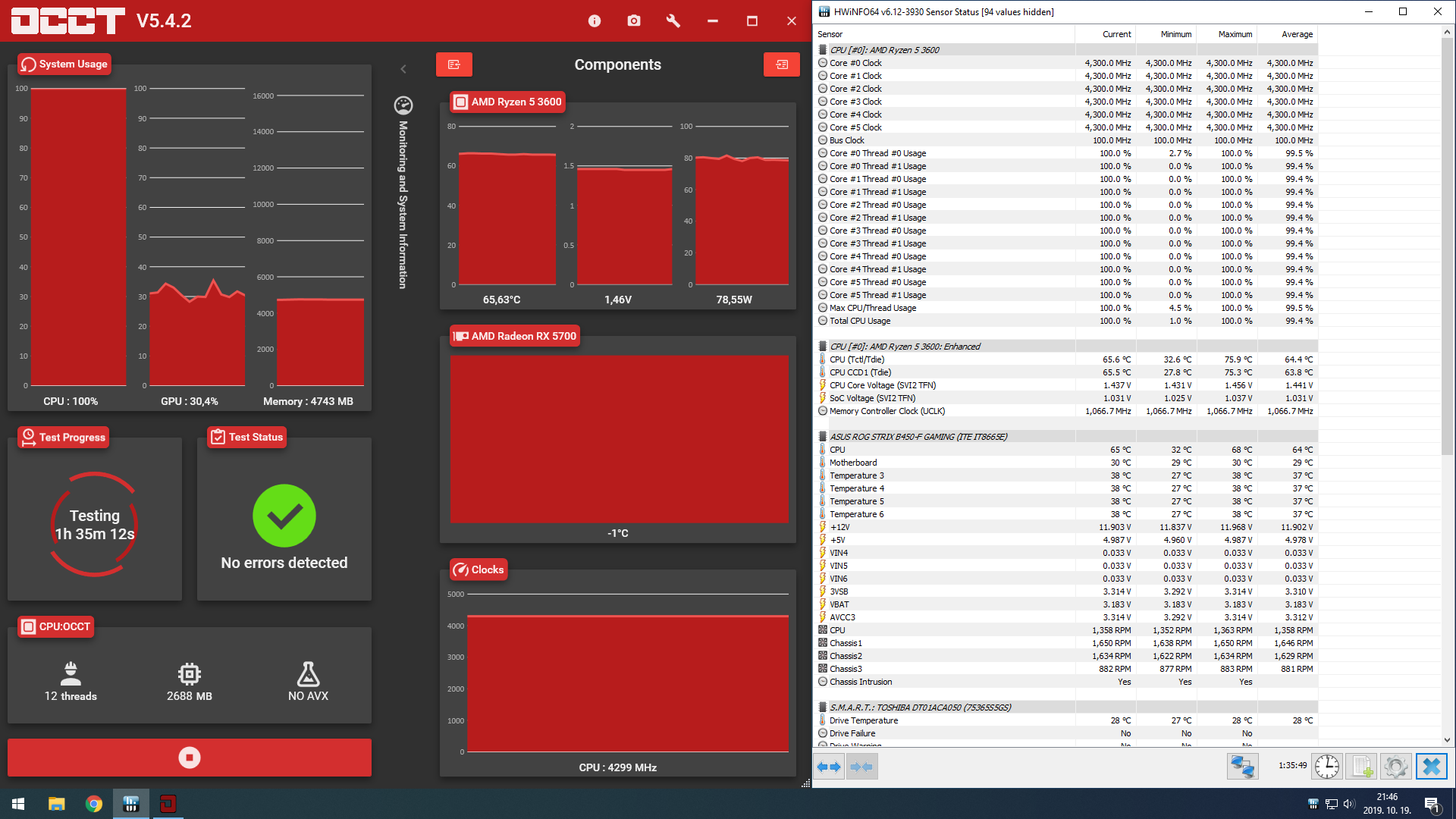Click the red button left of Components
This screenshot has width=1456, height=819.
tap(454, 64)
